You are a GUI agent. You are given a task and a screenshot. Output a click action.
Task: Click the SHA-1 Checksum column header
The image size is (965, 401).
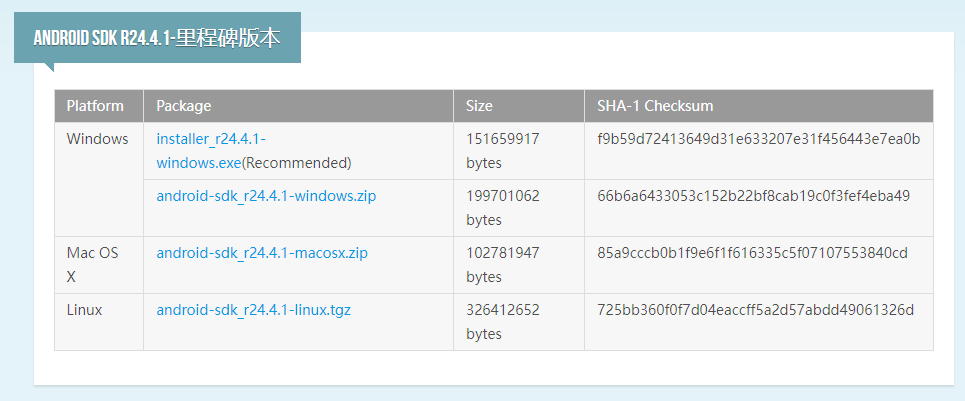[x=655, y=106]
